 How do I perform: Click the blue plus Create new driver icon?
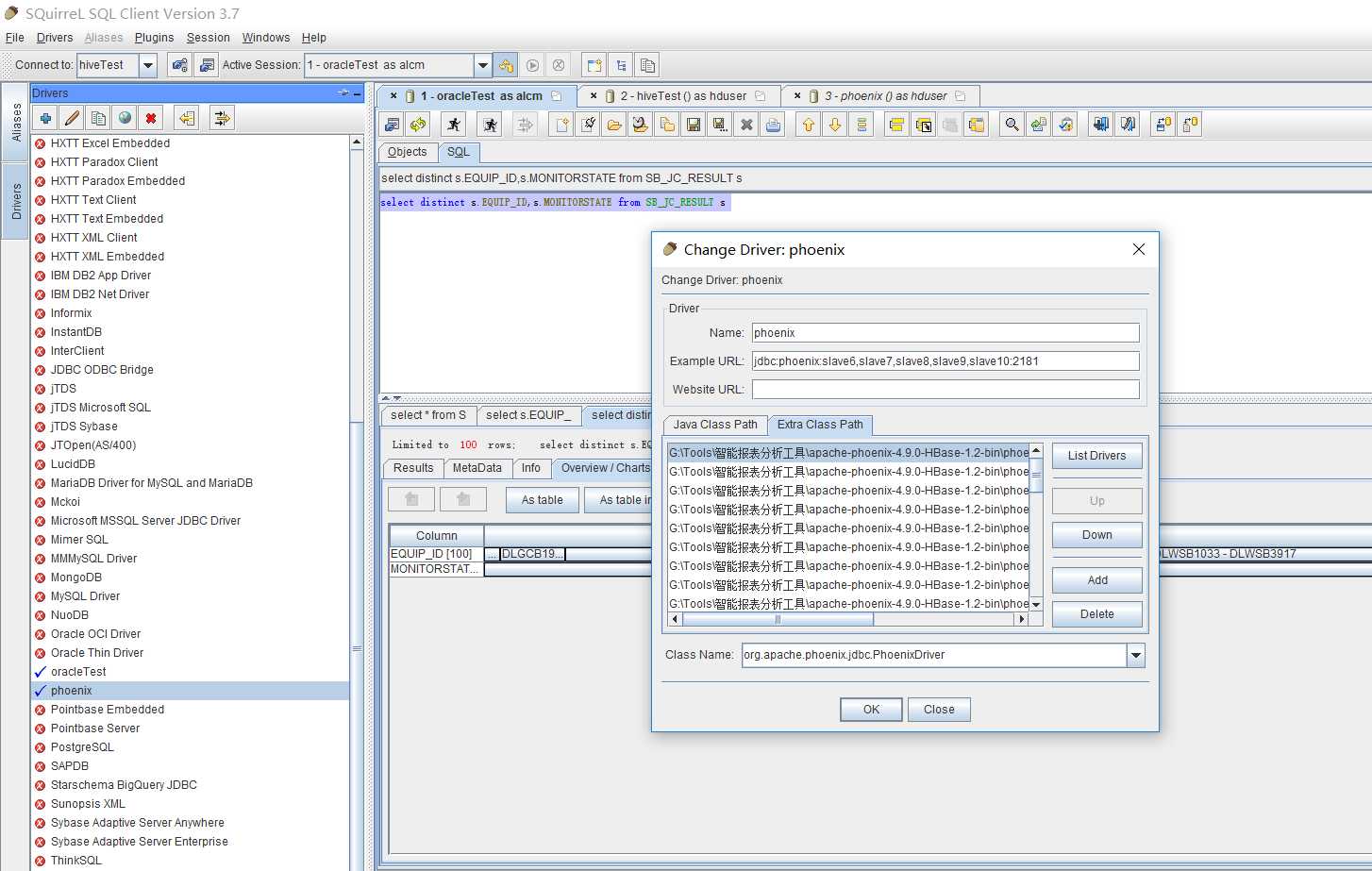(x=44, y=118)
